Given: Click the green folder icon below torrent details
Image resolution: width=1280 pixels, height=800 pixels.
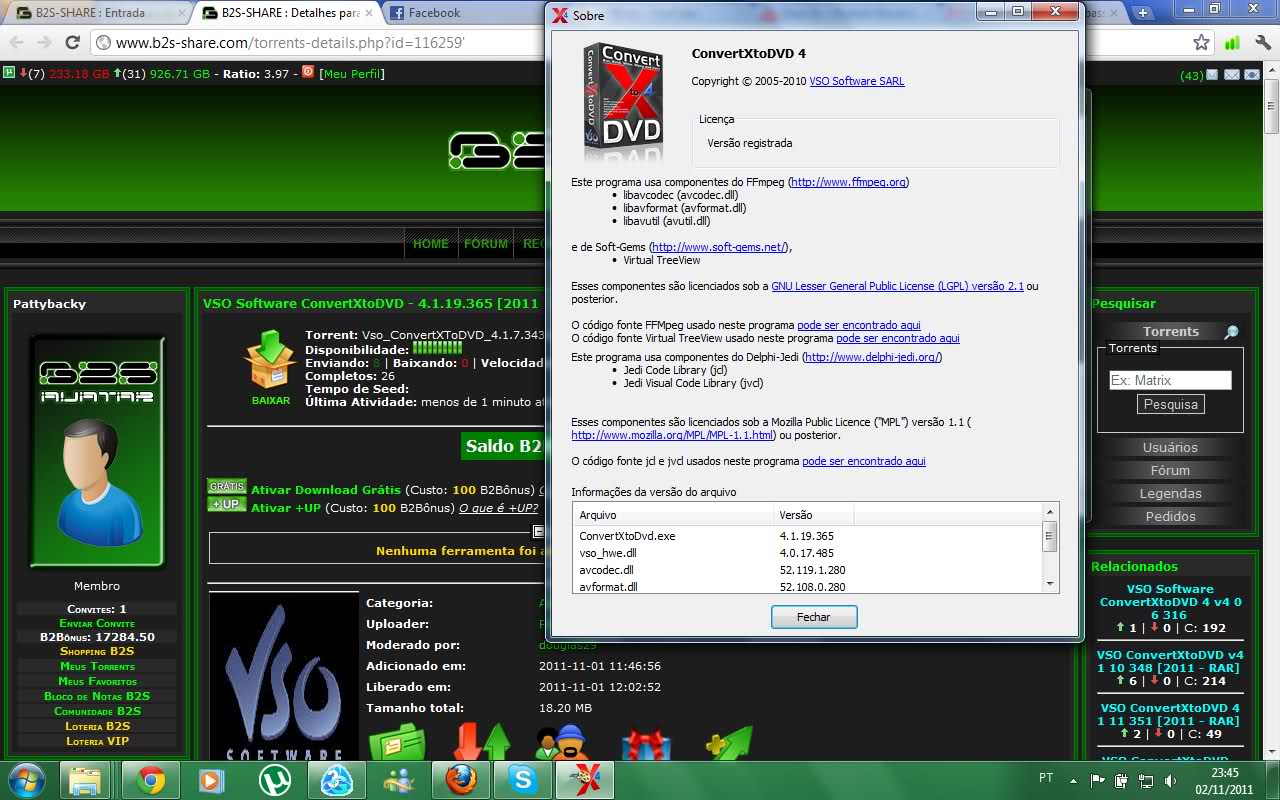Looking at the screenshot, I should point(397,744).
